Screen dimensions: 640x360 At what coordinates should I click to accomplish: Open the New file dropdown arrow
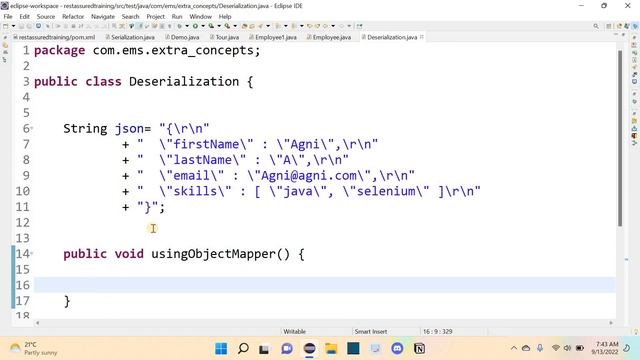13,26
